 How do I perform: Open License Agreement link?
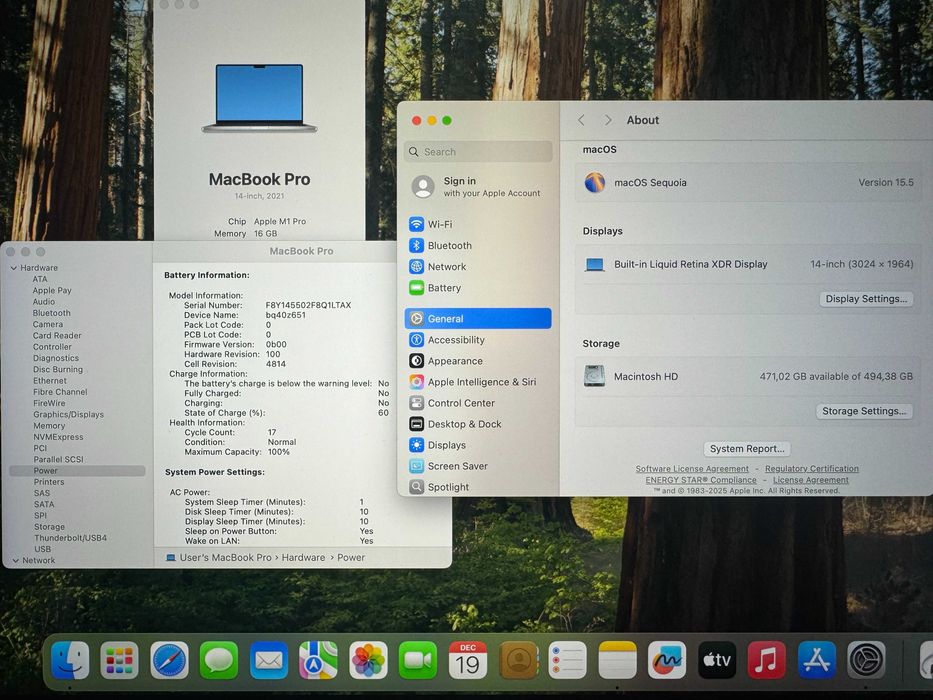coord(810,480)
